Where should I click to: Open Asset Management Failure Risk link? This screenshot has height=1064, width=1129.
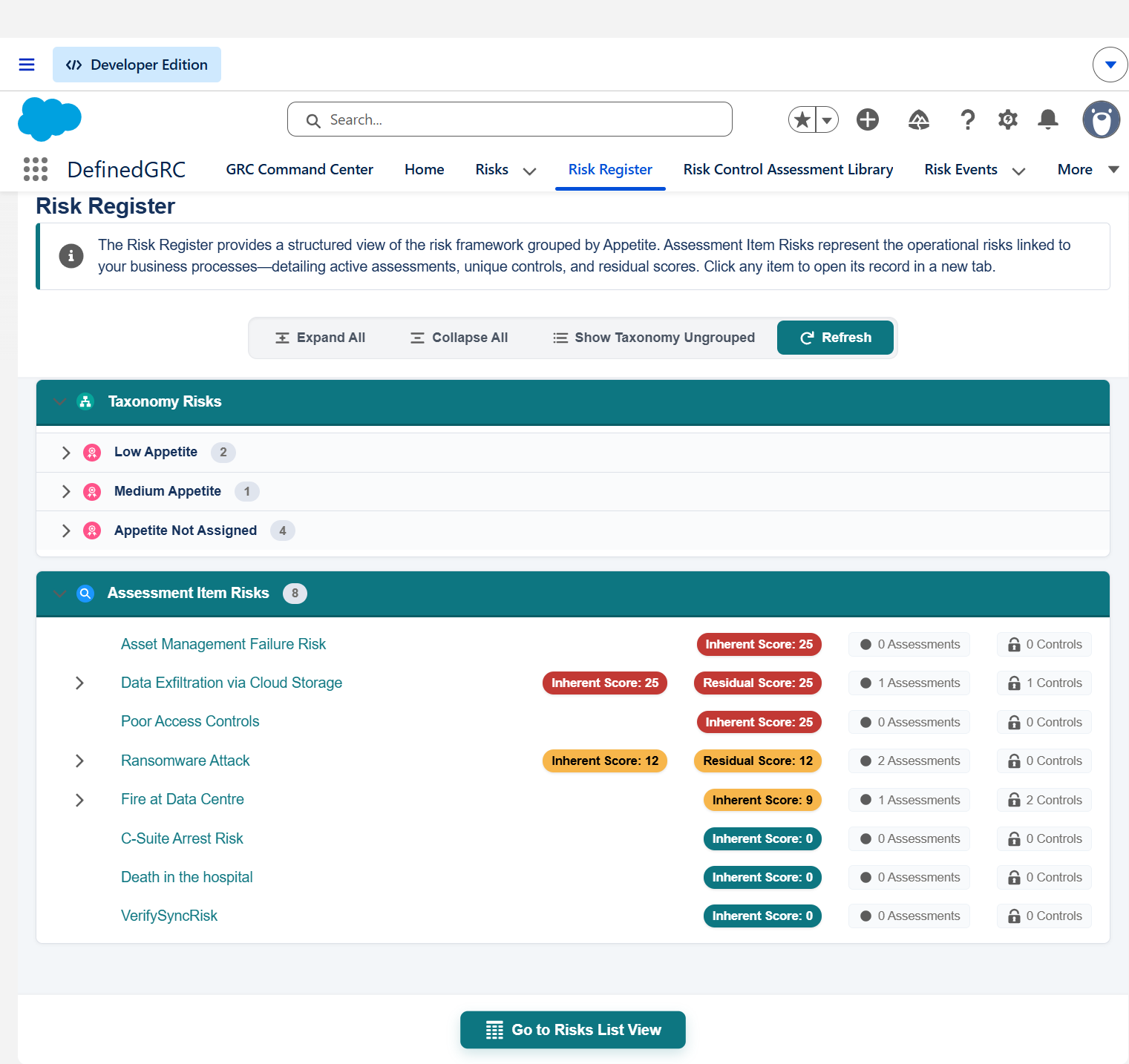[223, 644]
